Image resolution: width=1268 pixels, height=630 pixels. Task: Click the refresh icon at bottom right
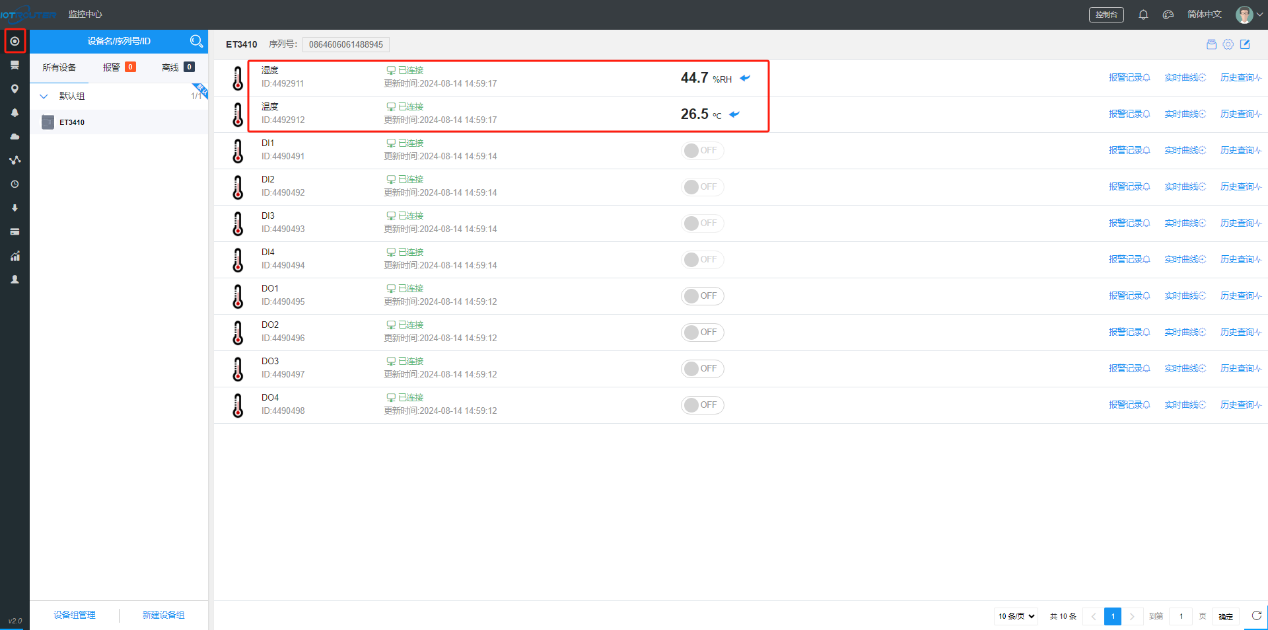(x=1257, y=616)
